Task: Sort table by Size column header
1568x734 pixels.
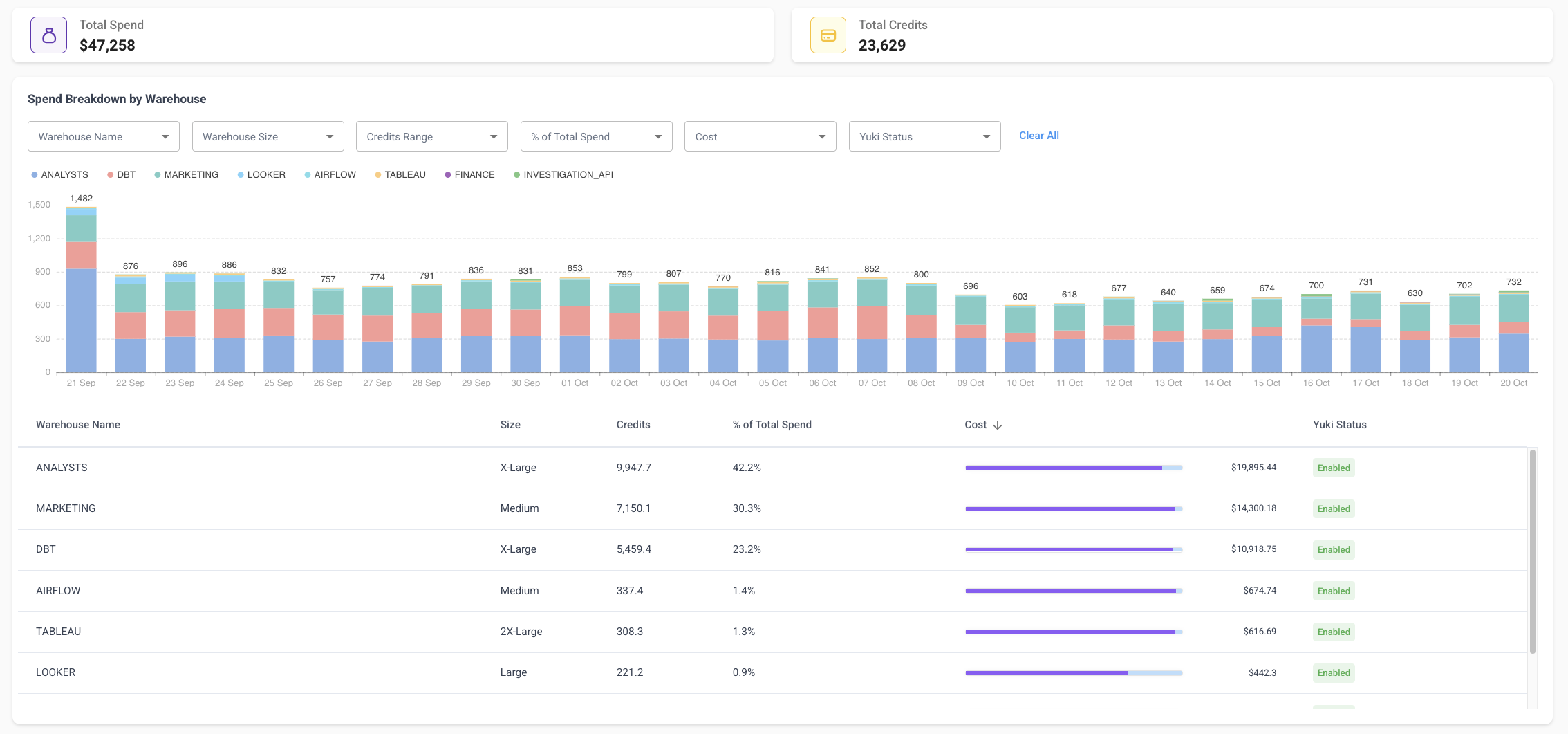Action: [510, 425]
